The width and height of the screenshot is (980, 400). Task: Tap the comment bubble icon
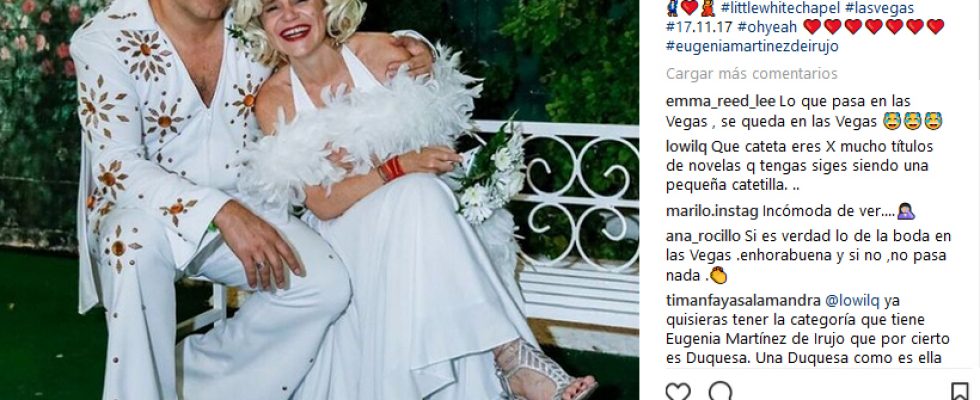(x=720, y=391)
